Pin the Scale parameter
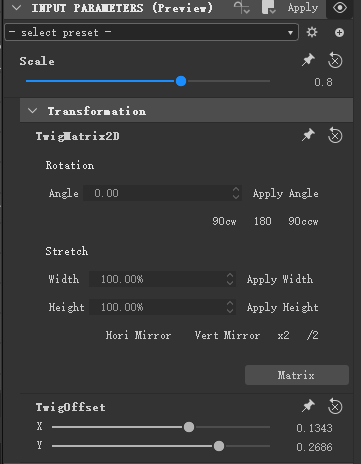This screenshot has width=361, height=464. pos(308,60)
